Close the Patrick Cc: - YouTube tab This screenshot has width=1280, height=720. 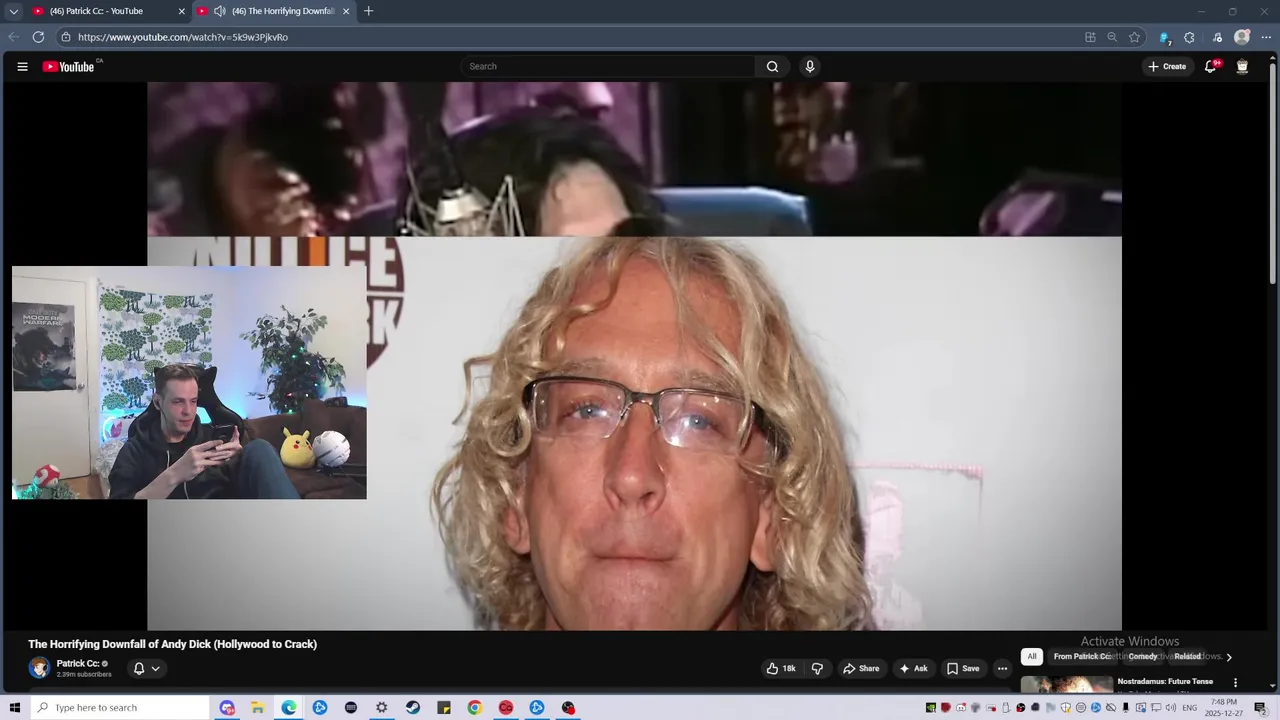coord(182,11)
